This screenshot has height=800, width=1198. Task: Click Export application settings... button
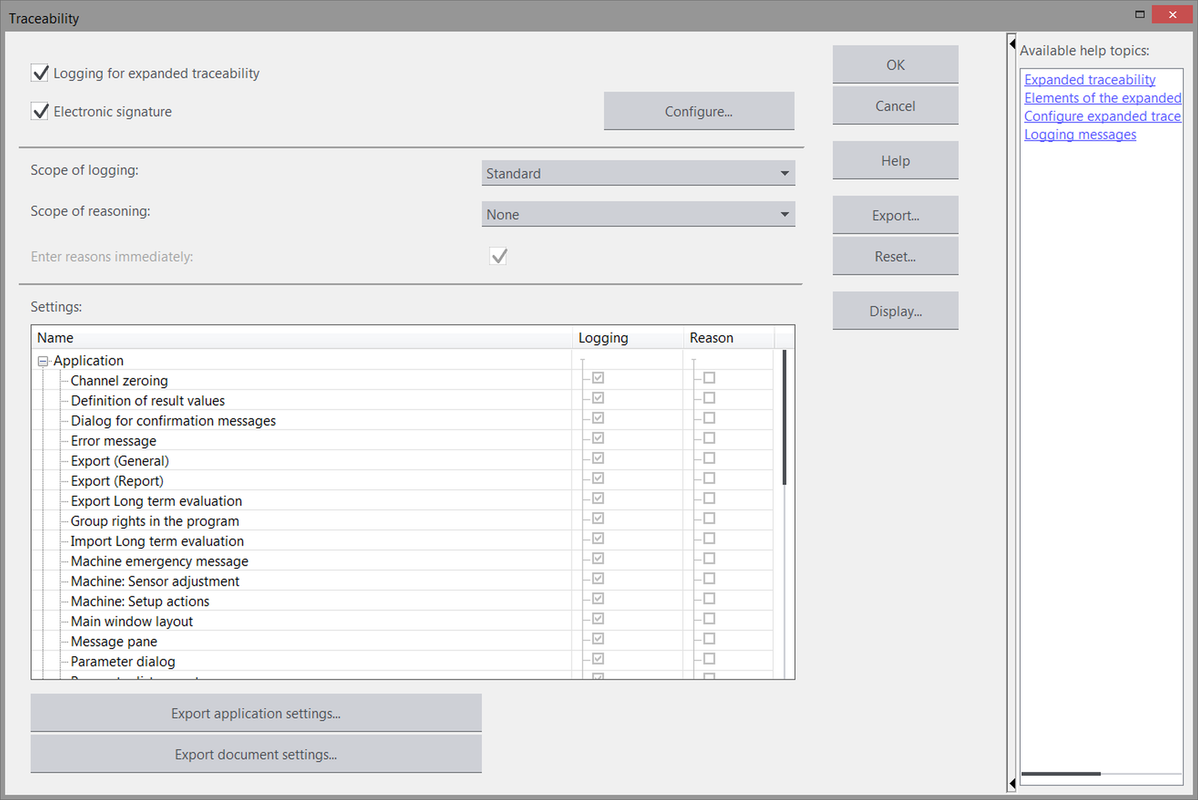pos(256,713)
